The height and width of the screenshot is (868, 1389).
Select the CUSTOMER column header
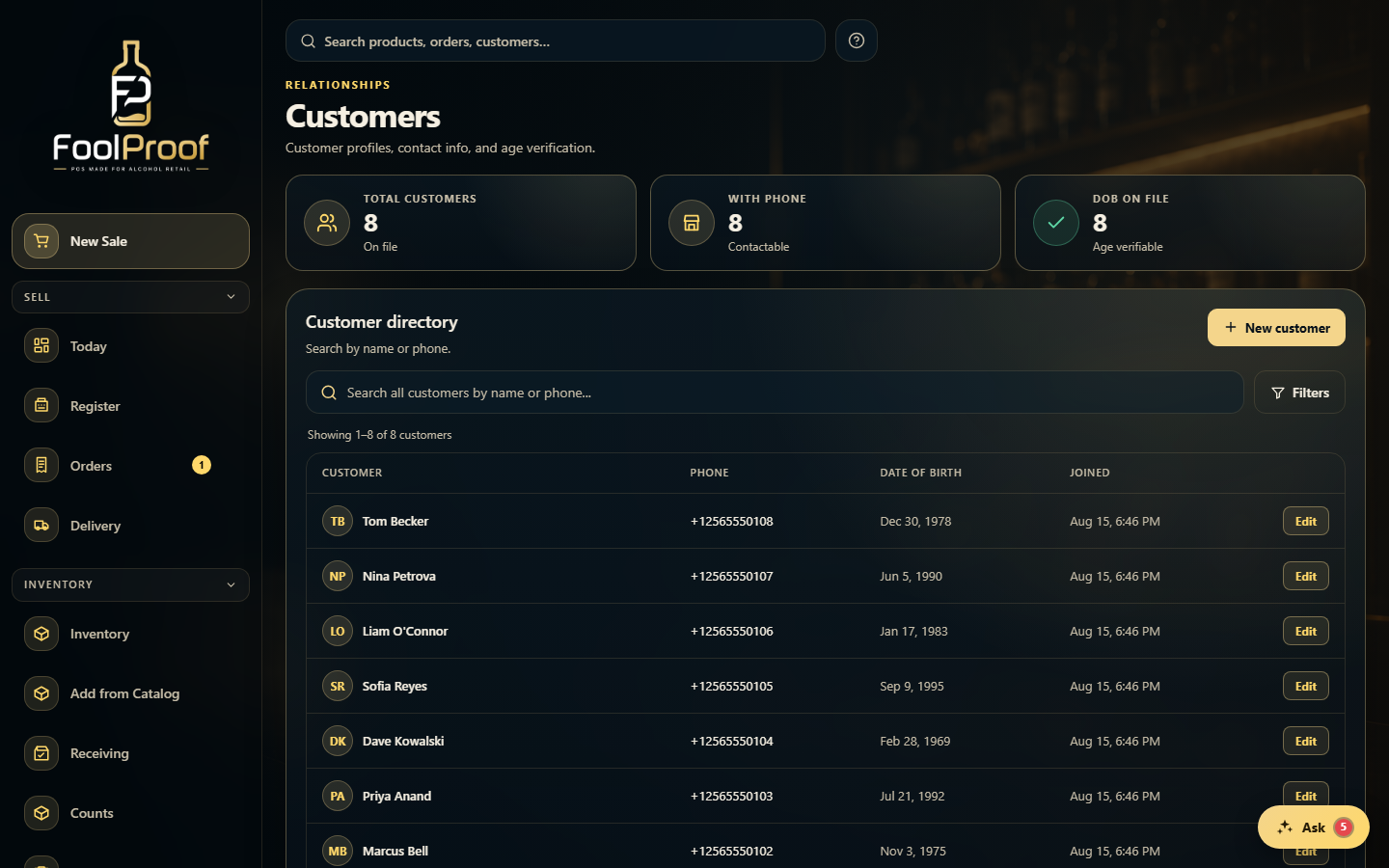tap(352, 473)
